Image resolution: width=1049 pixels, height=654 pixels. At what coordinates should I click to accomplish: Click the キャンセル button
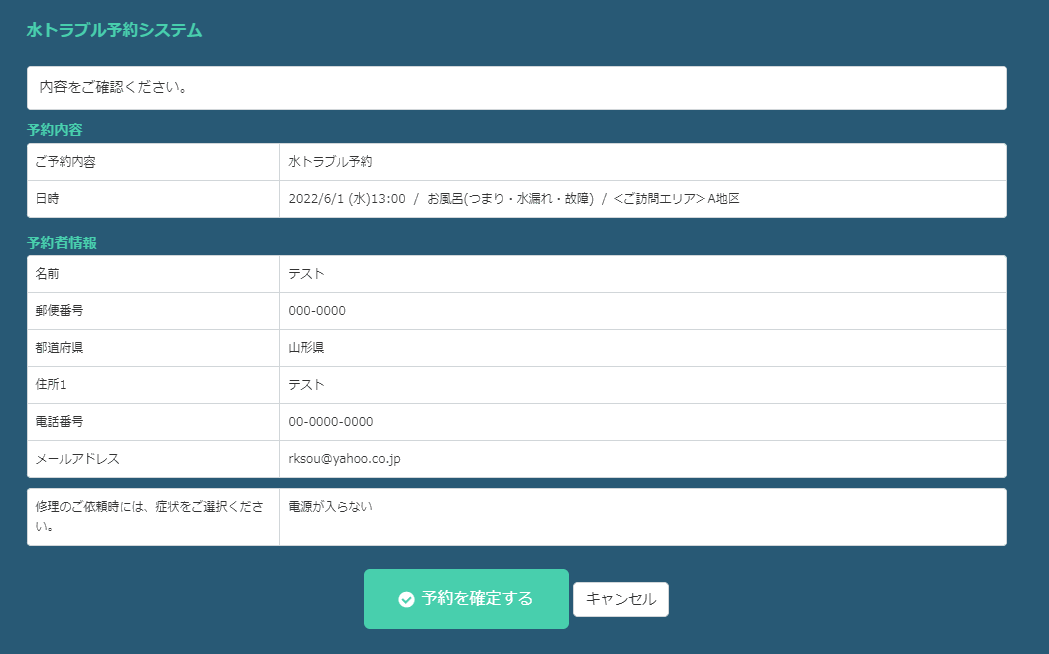pos(620,599)
